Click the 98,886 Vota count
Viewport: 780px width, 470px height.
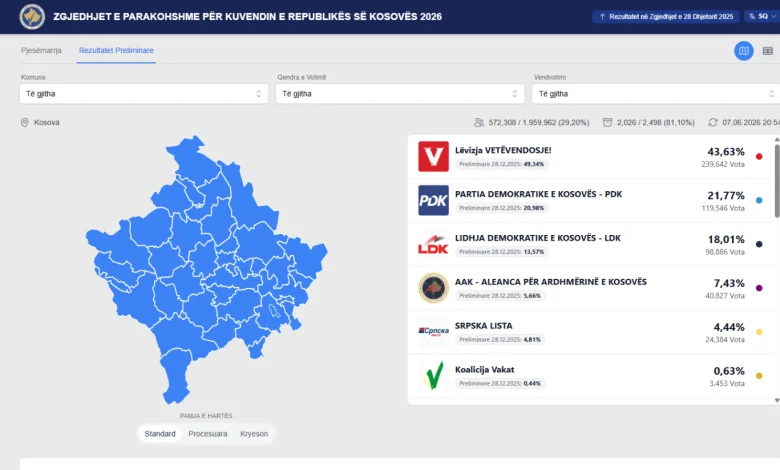[x=725, y=252]
